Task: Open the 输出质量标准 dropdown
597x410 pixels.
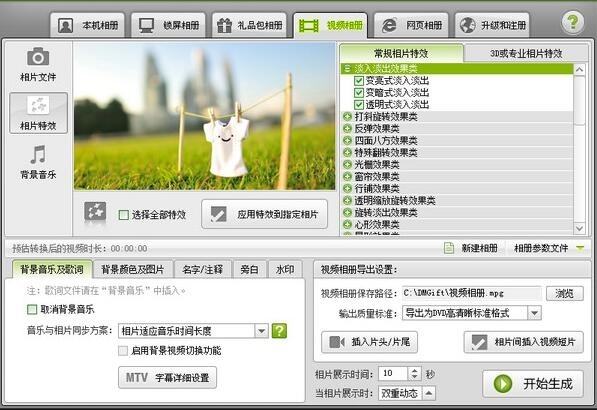Action: [x=534, y=313]
